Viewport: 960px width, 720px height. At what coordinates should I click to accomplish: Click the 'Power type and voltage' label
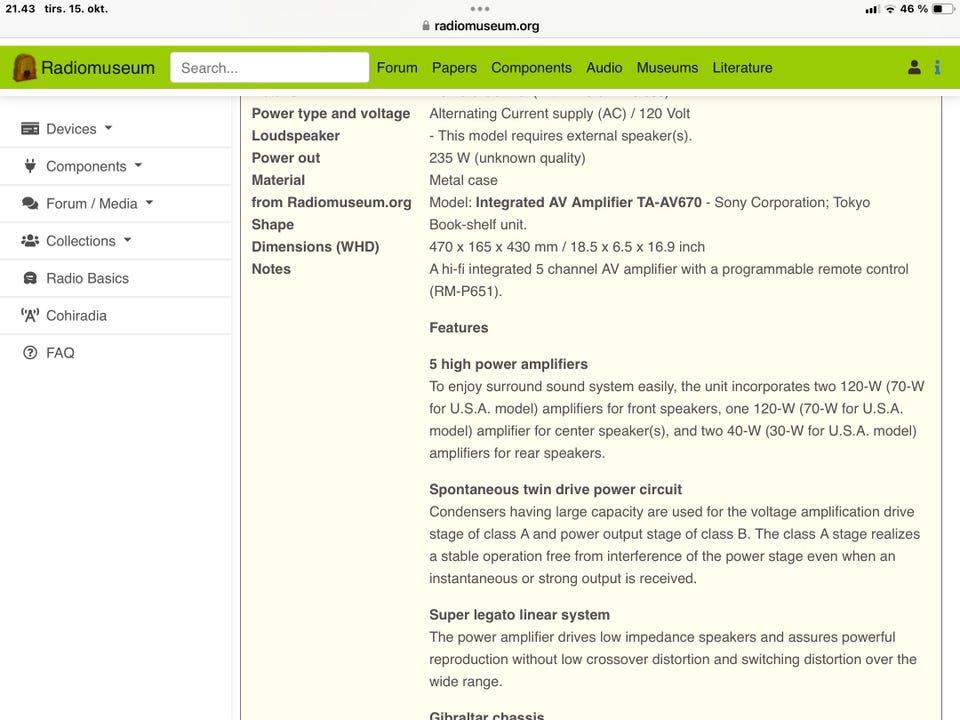[x=331, y=113]
